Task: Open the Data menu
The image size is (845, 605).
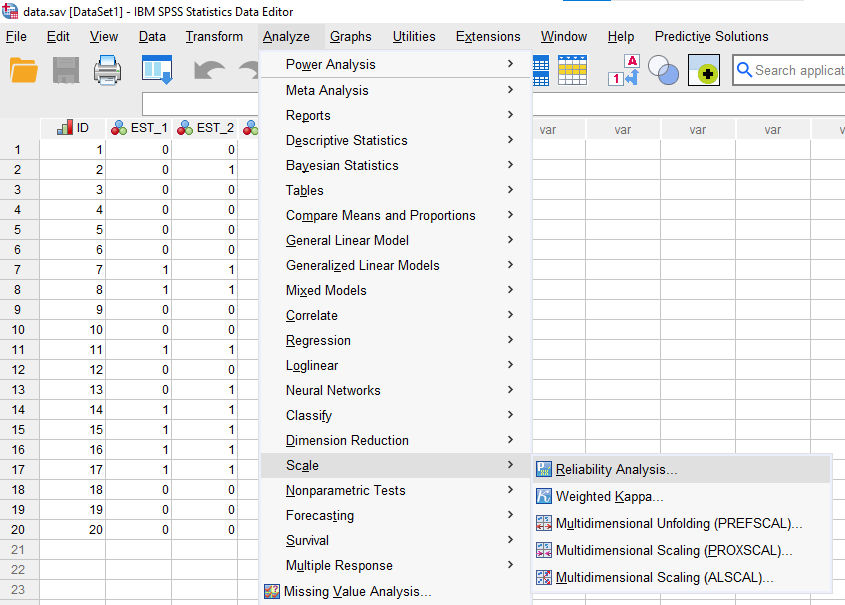Action: pos(152,36)
